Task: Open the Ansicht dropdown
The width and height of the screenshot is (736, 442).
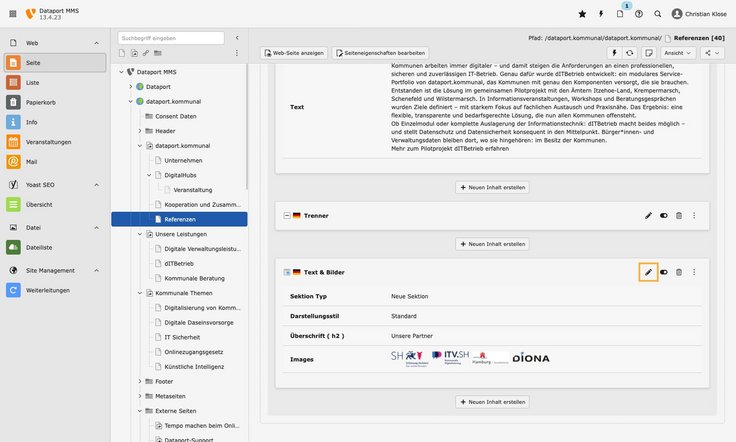Action: tap(678, 52)
